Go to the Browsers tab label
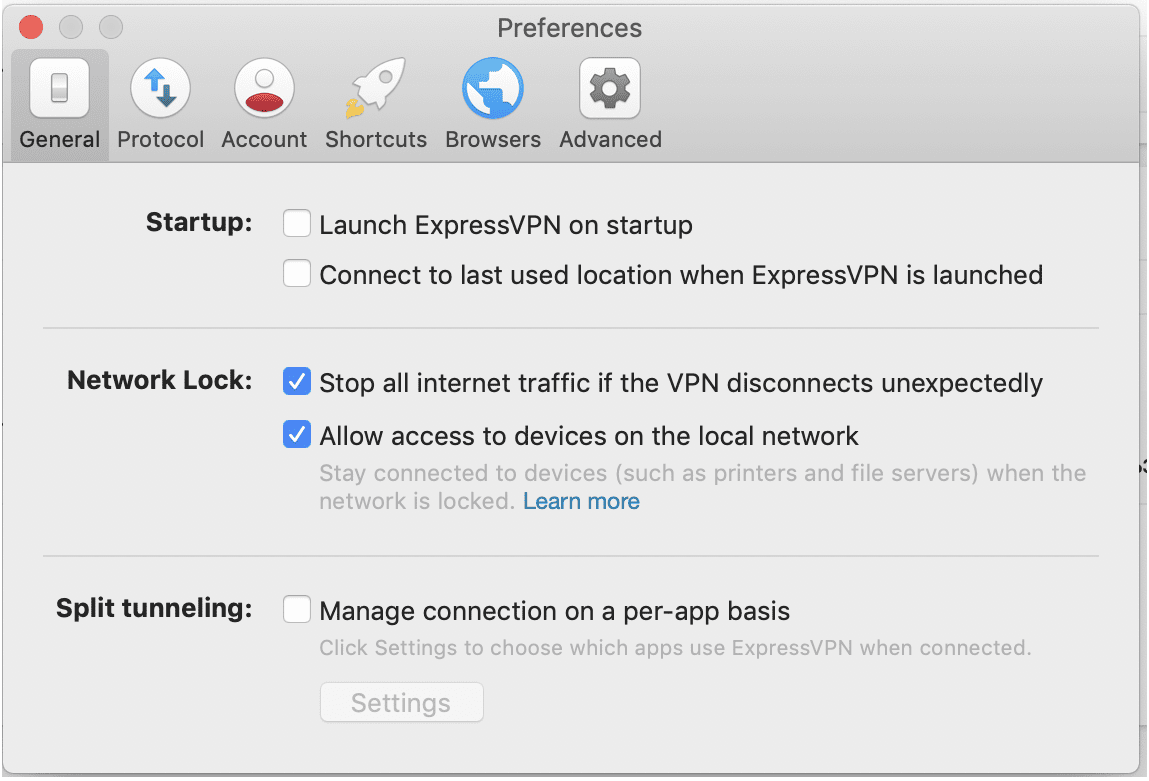 coord(493,140)
